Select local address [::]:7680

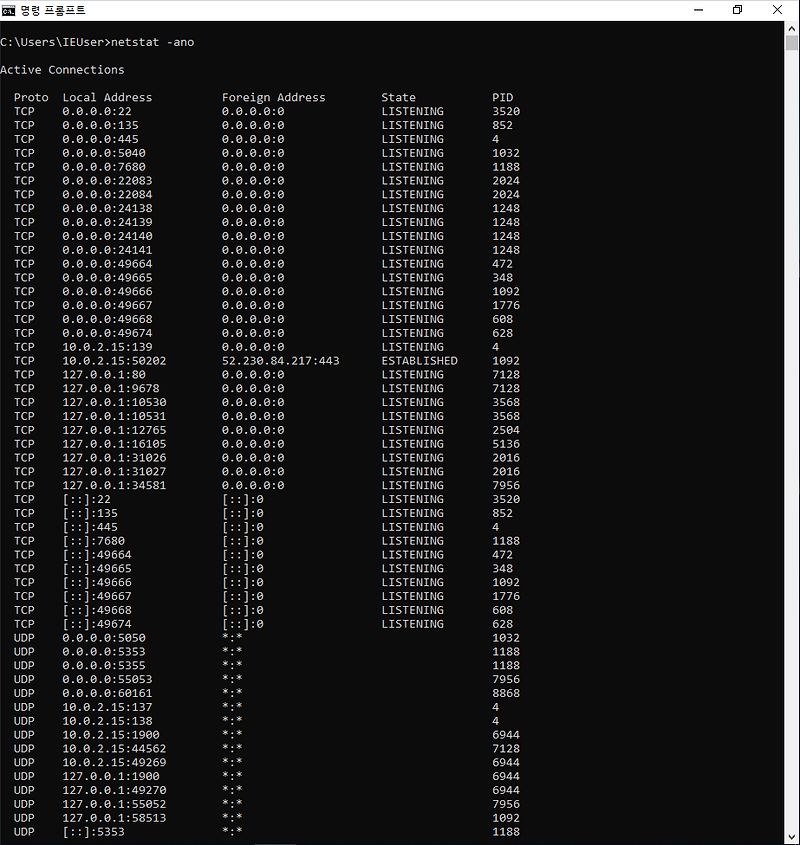[x=93, y=541]
